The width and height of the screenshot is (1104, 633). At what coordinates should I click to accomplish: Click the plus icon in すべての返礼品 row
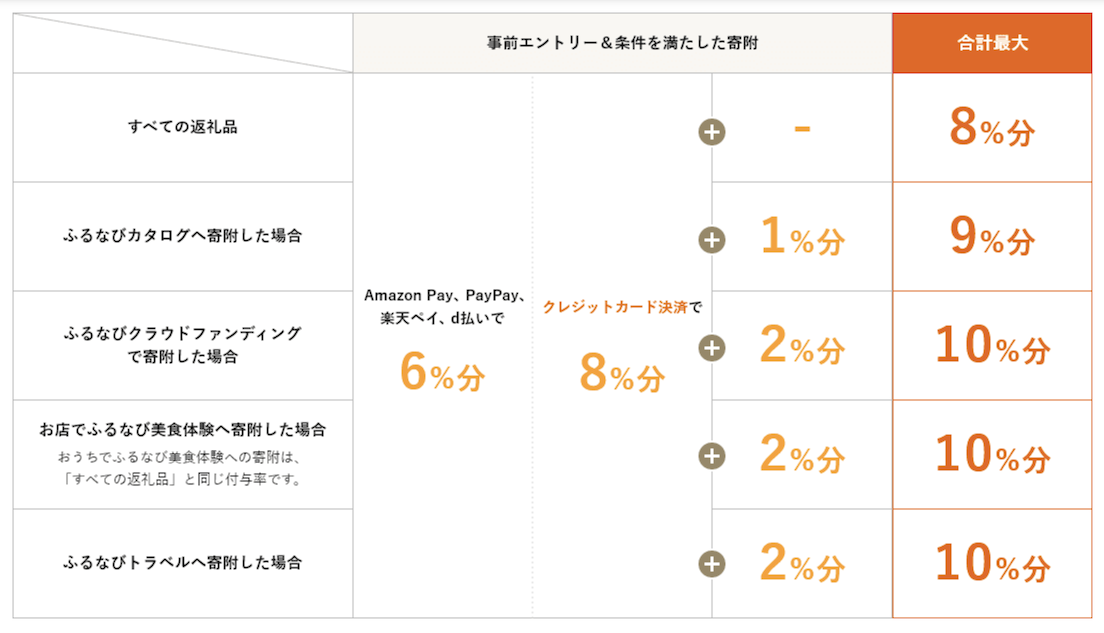point(712,132)
